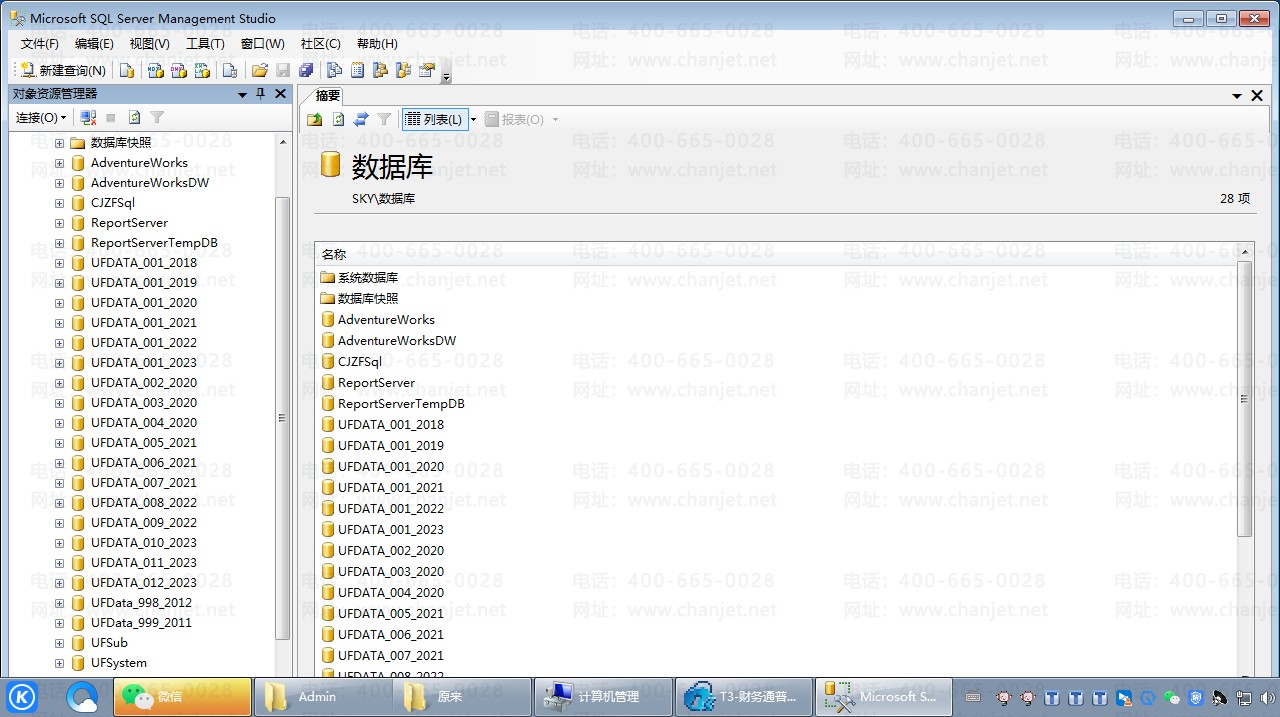Expand the CJZFSql database node
The width and height of the screenshot is (1280, 717).
(59, 203)
